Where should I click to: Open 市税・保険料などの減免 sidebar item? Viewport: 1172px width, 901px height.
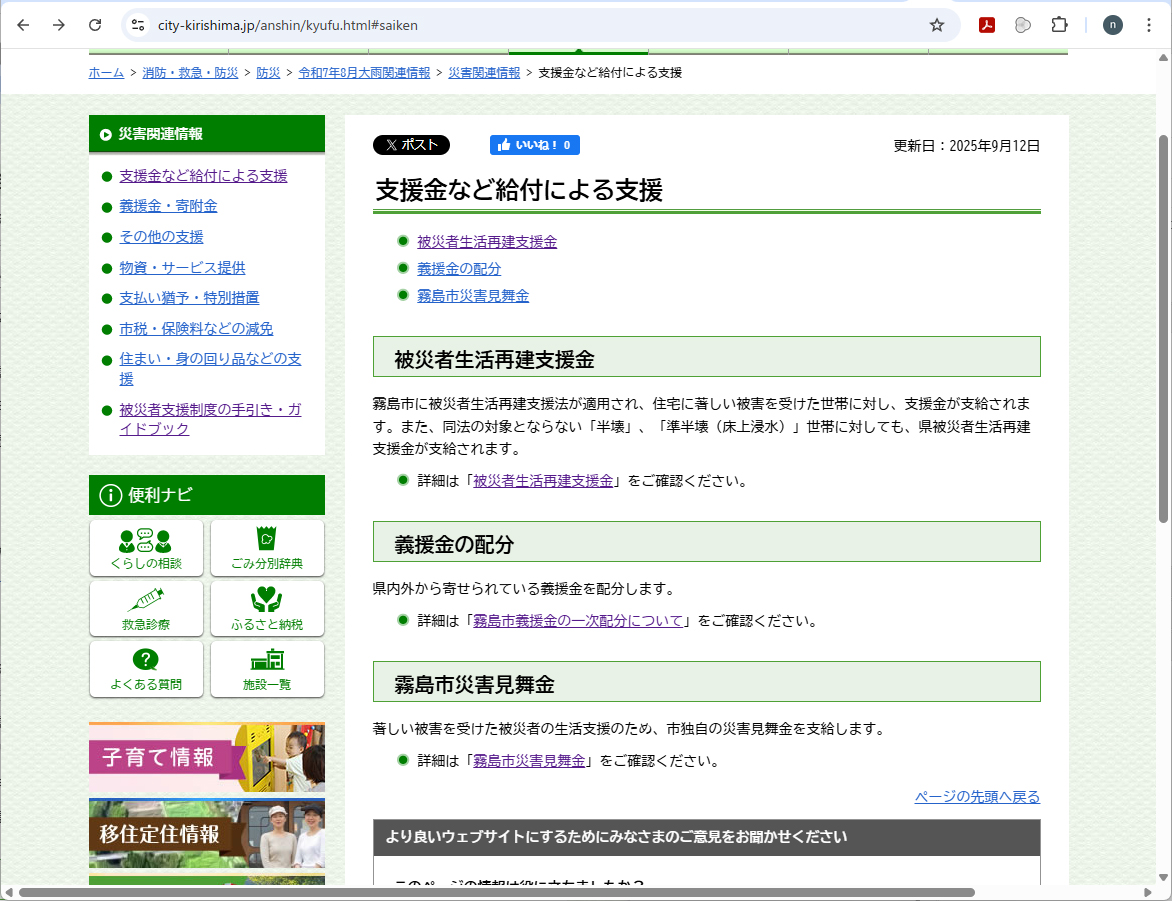click(x=196, y=328)
